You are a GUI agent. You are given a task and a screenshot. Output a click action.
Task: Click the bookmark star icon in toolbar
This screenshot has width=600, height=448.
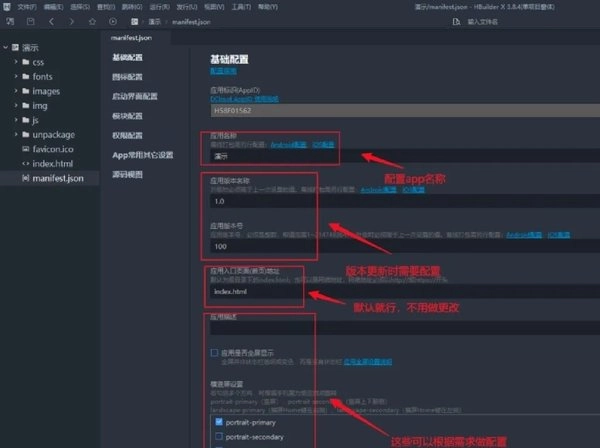[x=92, y=21]
